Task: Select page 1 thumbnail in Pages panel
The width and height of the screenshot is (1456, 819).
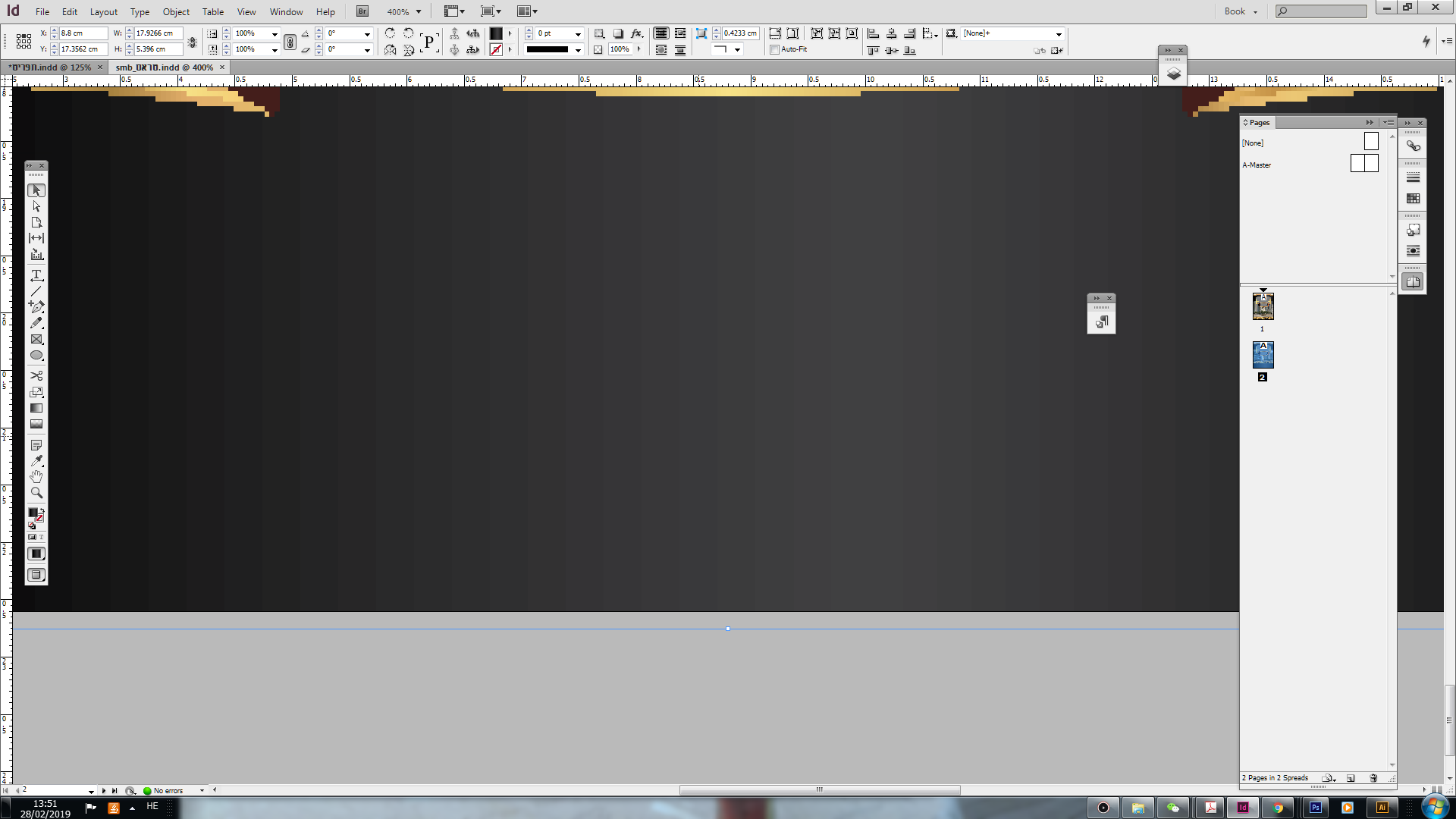Action: [x=1263, y=307]
